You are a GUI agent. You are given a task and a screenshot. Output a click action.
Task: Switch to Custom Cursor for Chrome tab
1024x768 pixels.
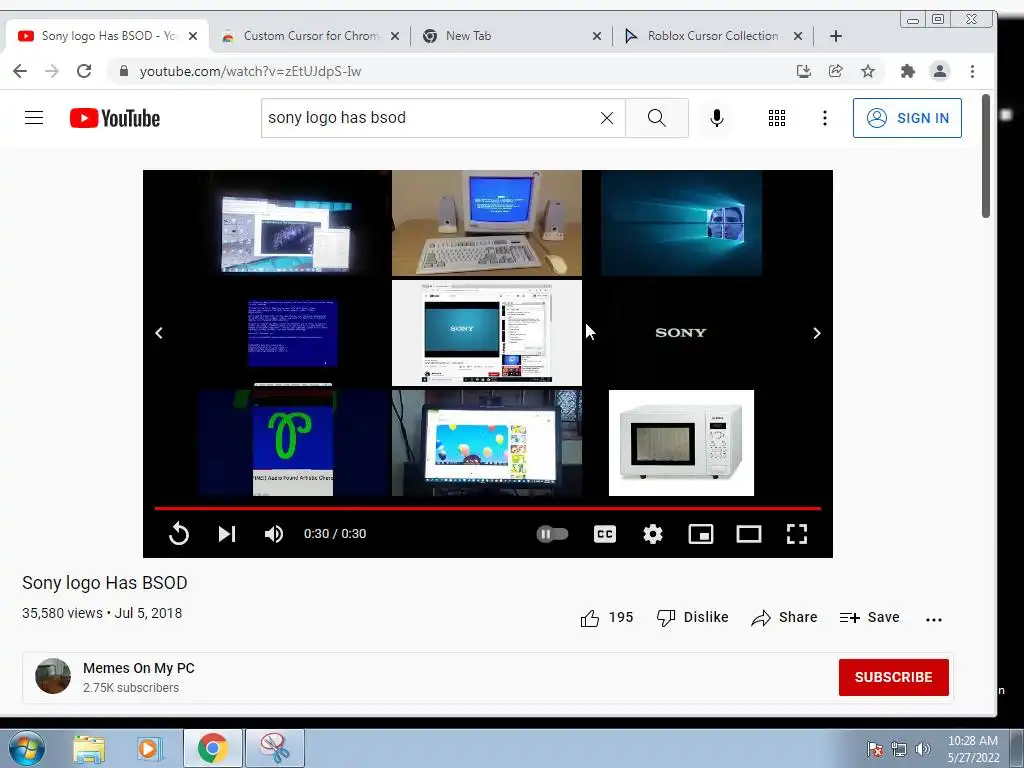[x=311, y=36]
